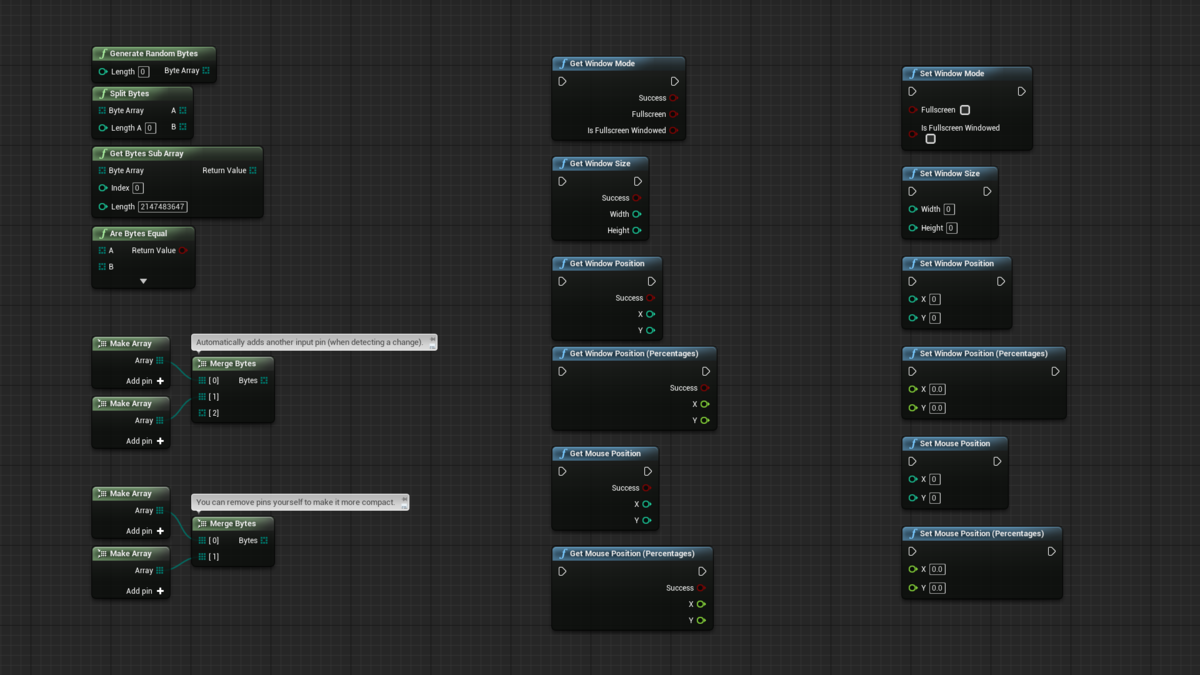Screen dimensions: 1200x675
Task: Click Length input pin on Generate Random Bytes
Action: click(x=103, y=71)
